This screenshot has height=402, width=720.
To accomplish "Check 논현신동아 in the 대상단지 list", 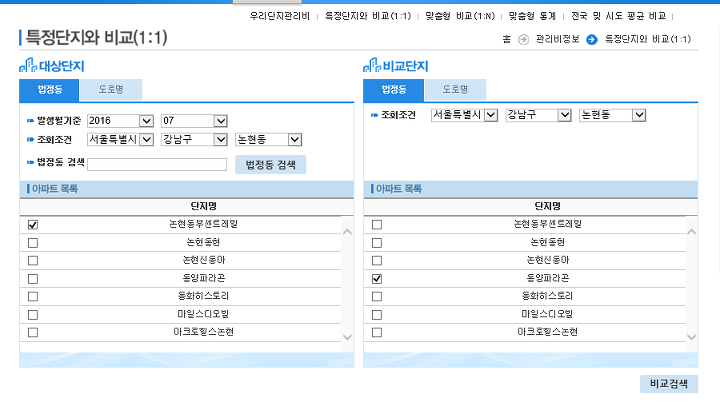I will (33, 260).
